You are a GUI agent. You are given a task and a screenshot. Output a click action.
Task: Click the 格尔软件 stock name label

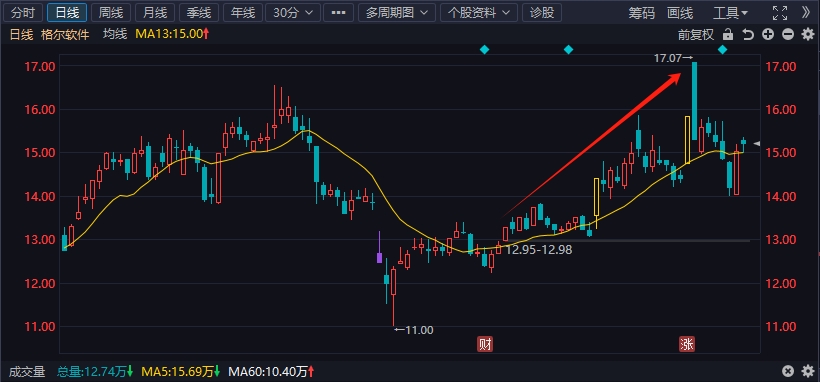pyautogui.click(x=65, y=35)
